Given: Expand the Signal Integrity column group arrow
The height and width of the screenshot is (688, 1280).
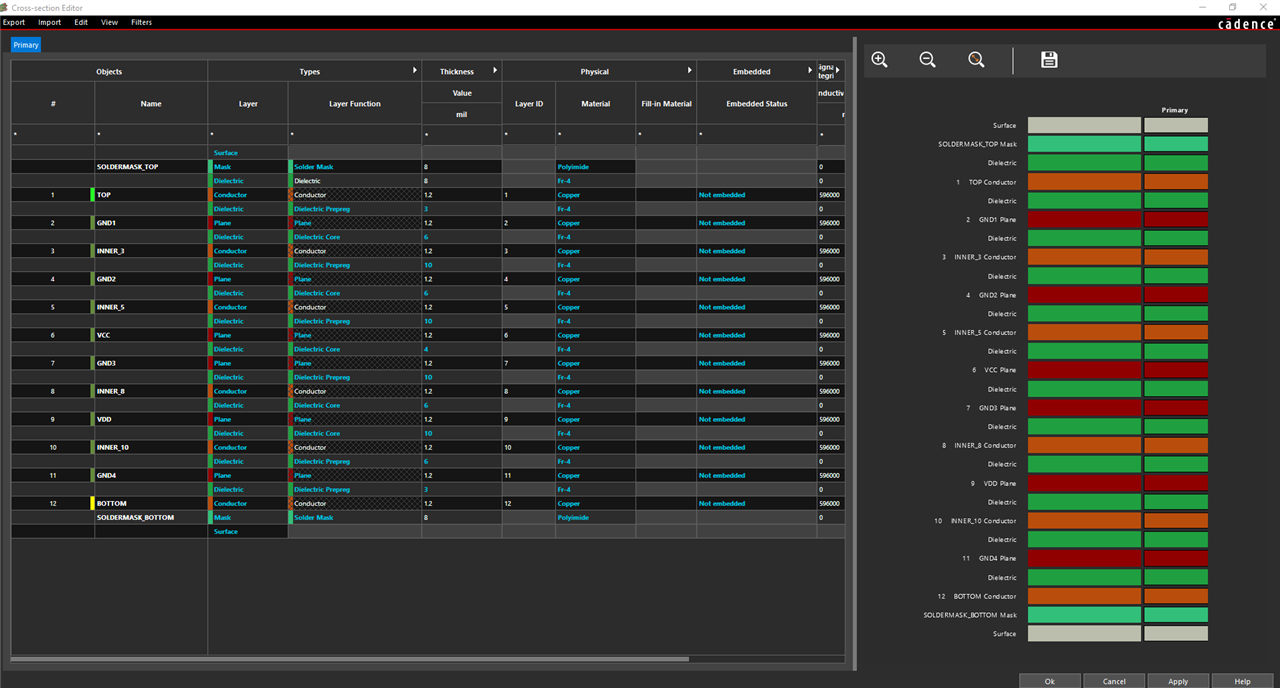Looking at the screenshot, I should click(838, 71).
